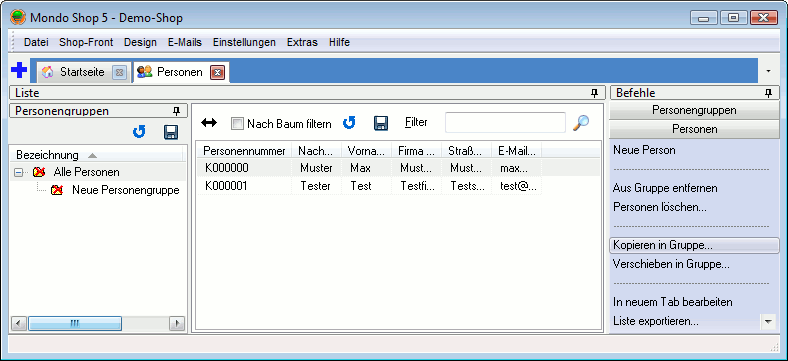Refresh the person list
Image resolution: width=788 pixels, height=361 pixels.
tap(349, 122)
